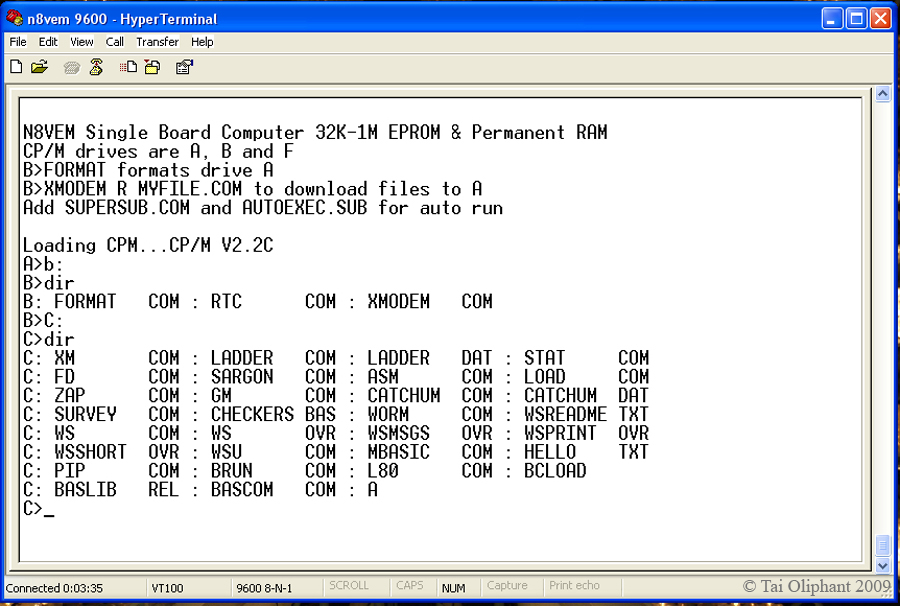Click the Receive file toolbar icon
900x606 pixels.
152,67
